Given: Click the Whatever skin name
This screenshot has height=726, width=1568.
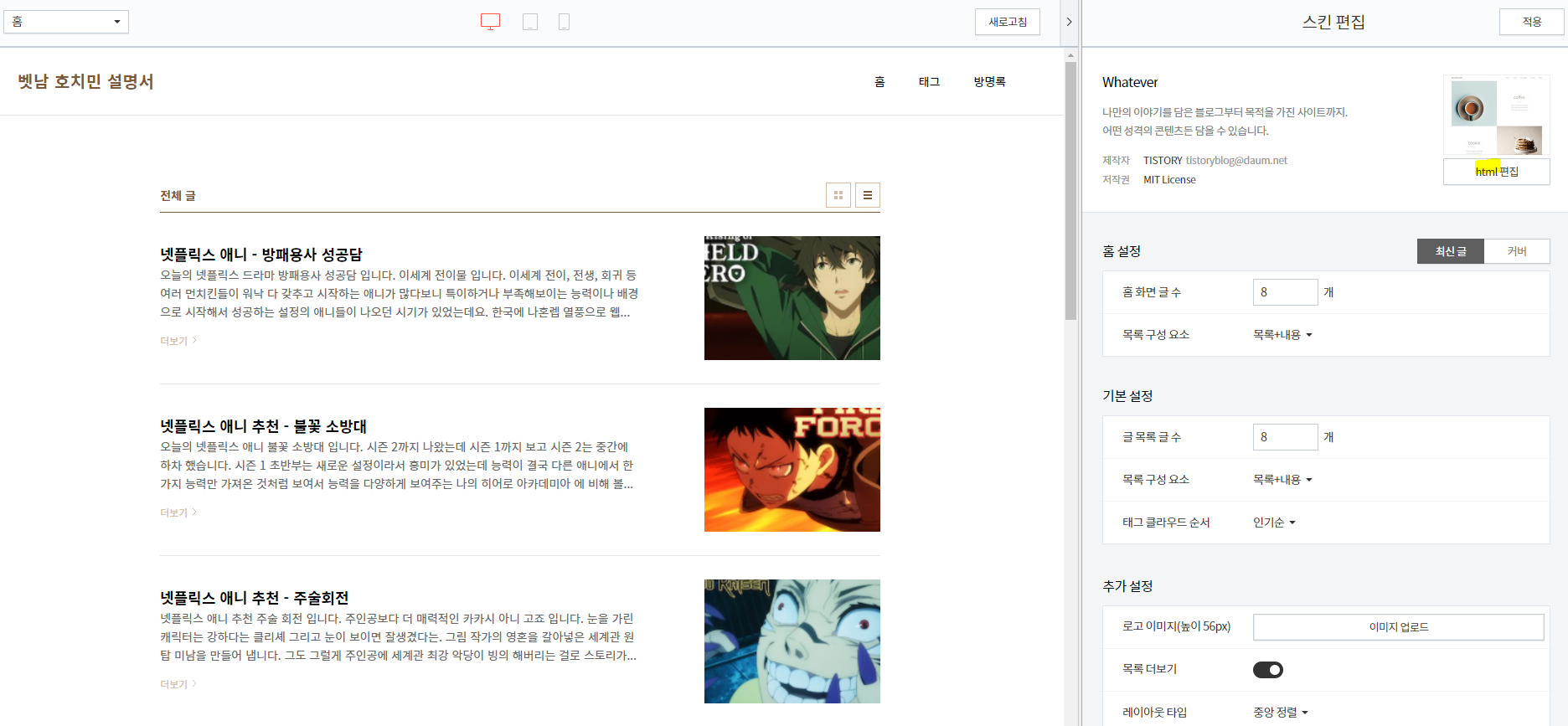Looking at the screenshot, I should tap(1130, 82).
